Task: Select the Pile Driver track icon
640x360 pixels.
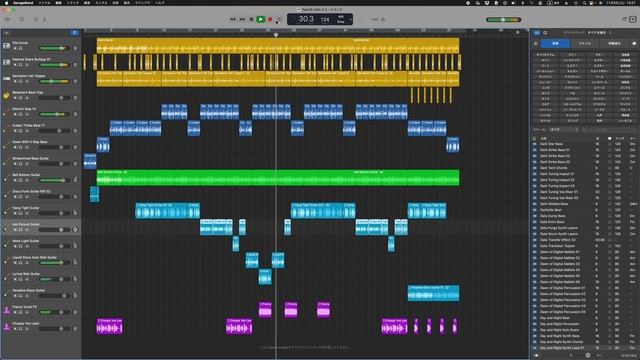Action: coord(7,46)
